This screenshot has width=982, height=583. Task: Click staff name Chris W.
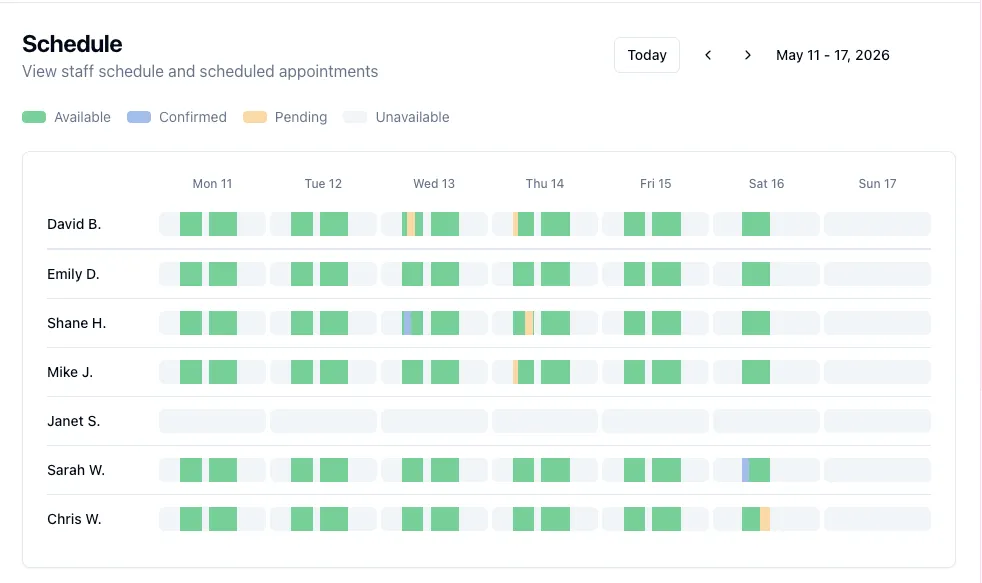(x=74, y=519)
